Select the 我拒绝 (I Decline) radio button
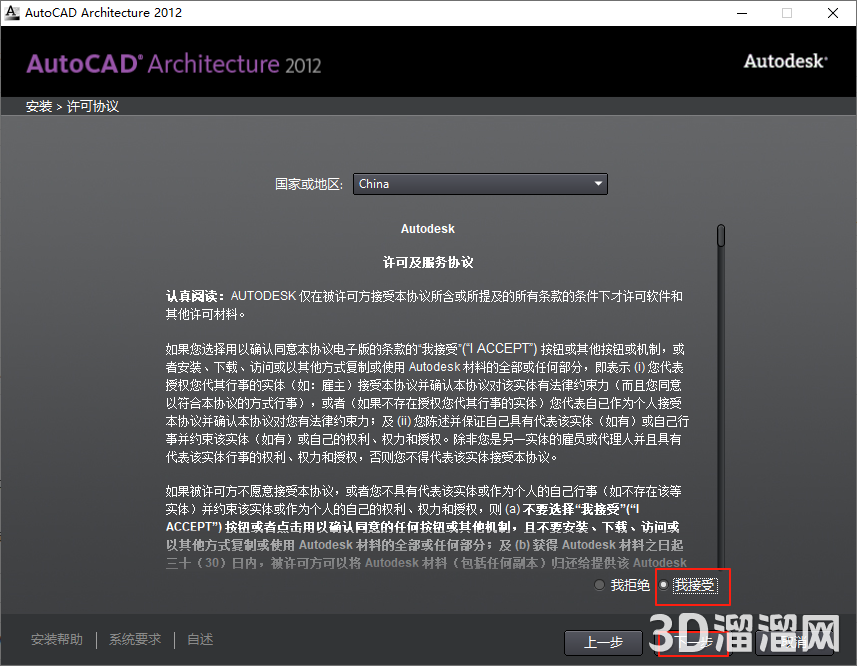This screenshot has height=666, width=857. point(598,586)
